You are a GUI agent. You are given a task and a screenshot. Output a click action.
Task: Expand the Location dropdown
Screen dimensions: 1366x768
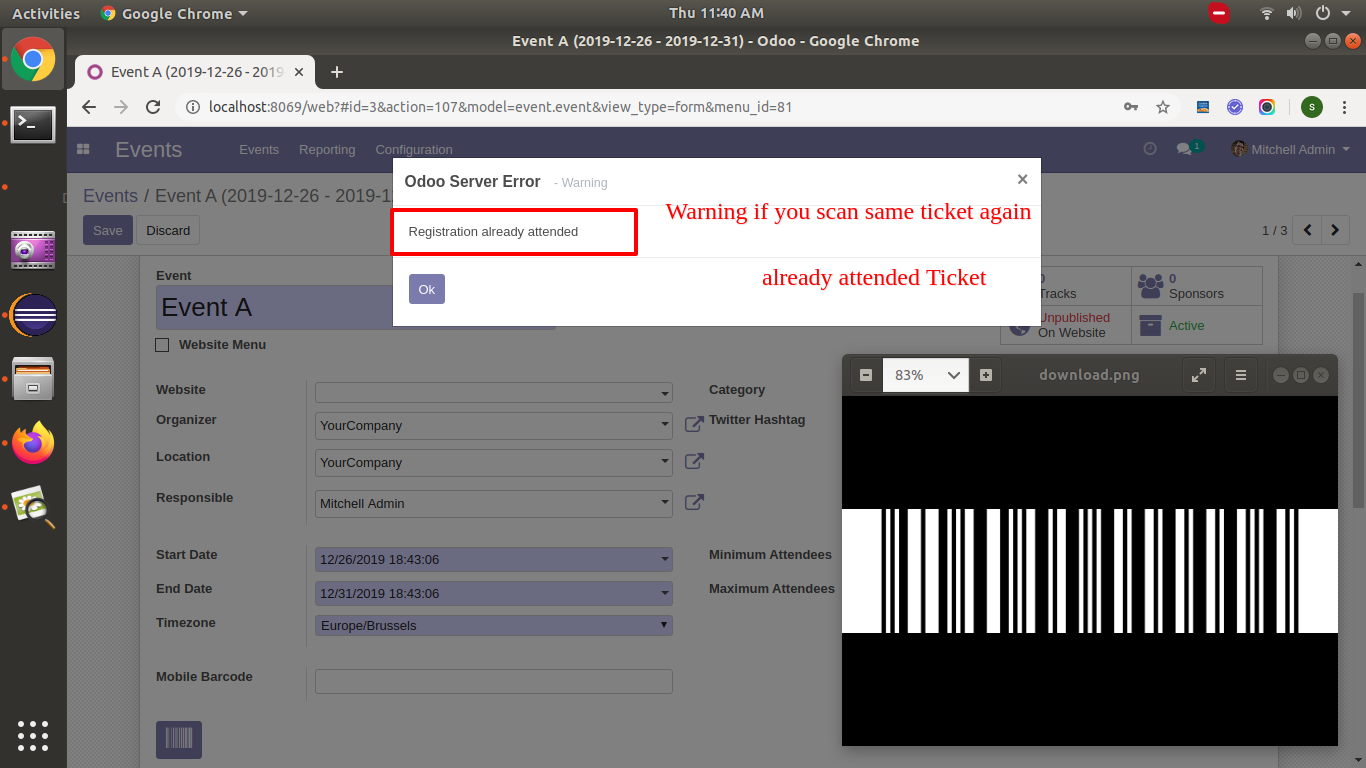494,462
